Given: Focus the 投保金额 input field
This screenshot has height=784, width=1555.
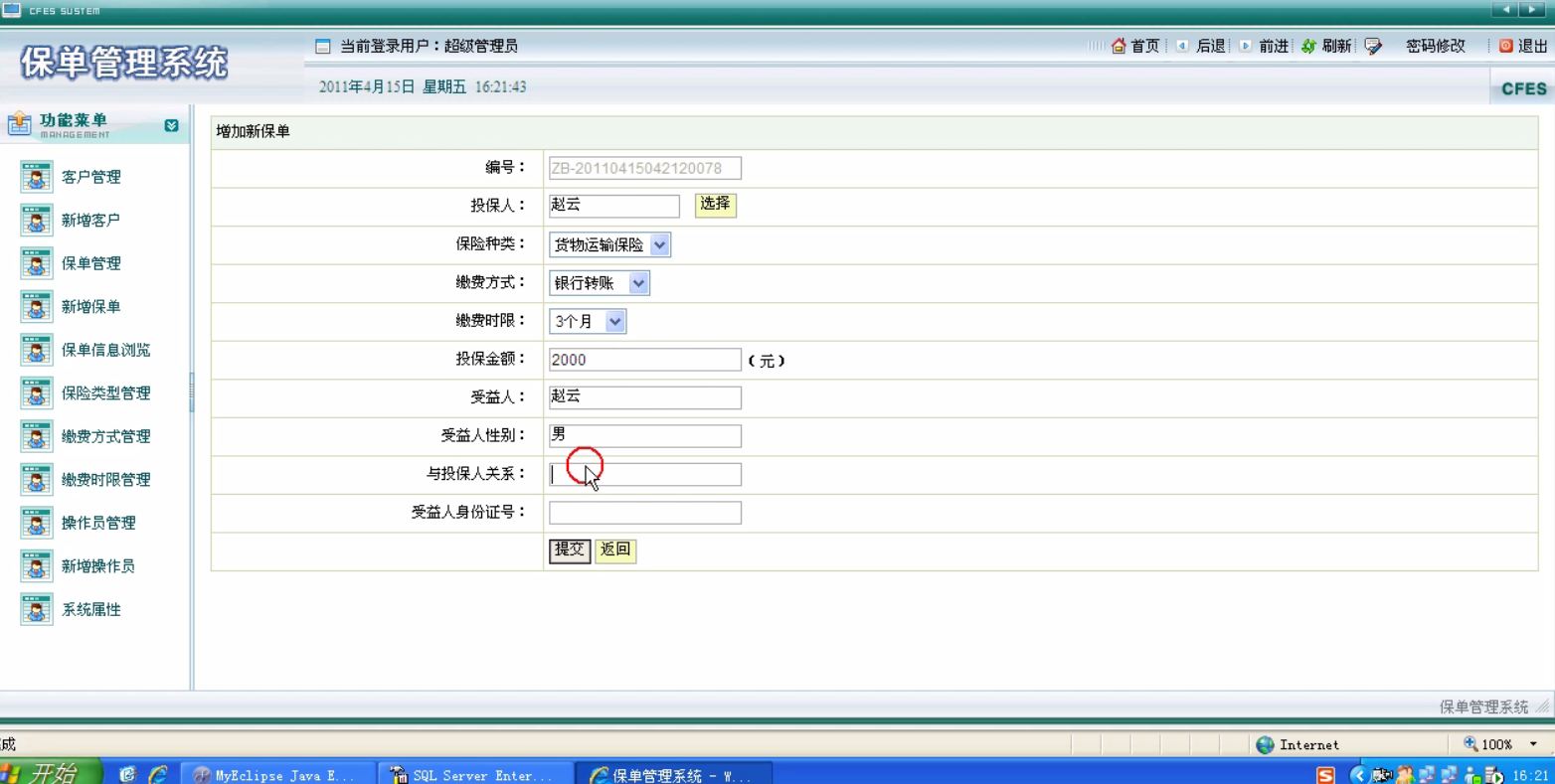Looking at the screenshot, I should click(645, 360).
